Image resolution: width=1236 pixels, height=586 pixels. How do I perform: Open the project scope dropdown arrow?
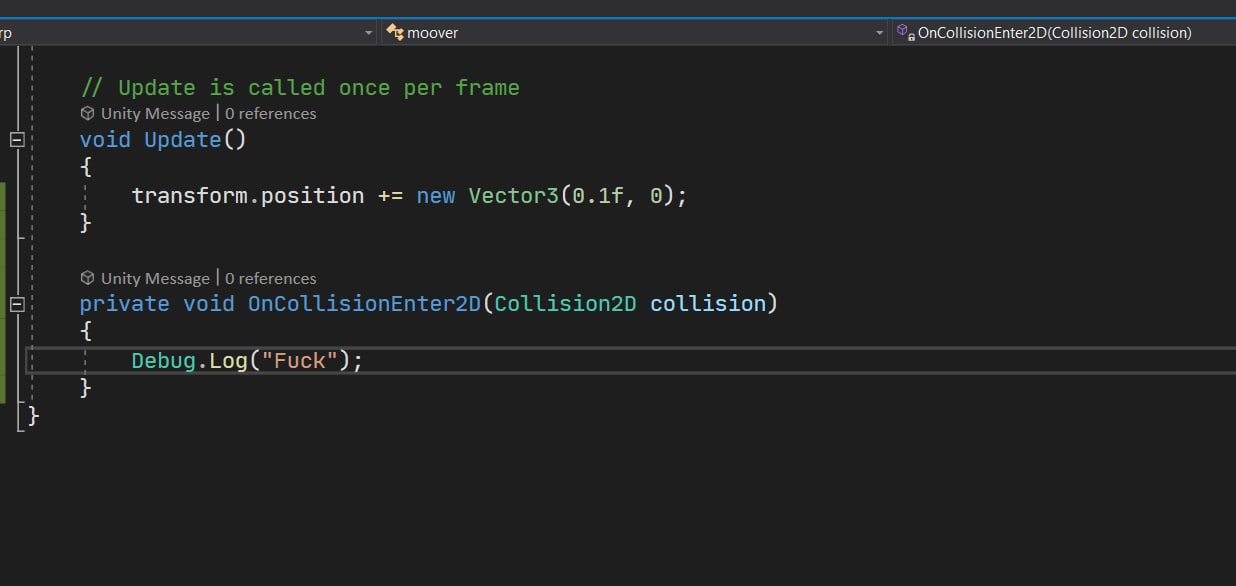(369, 33)
